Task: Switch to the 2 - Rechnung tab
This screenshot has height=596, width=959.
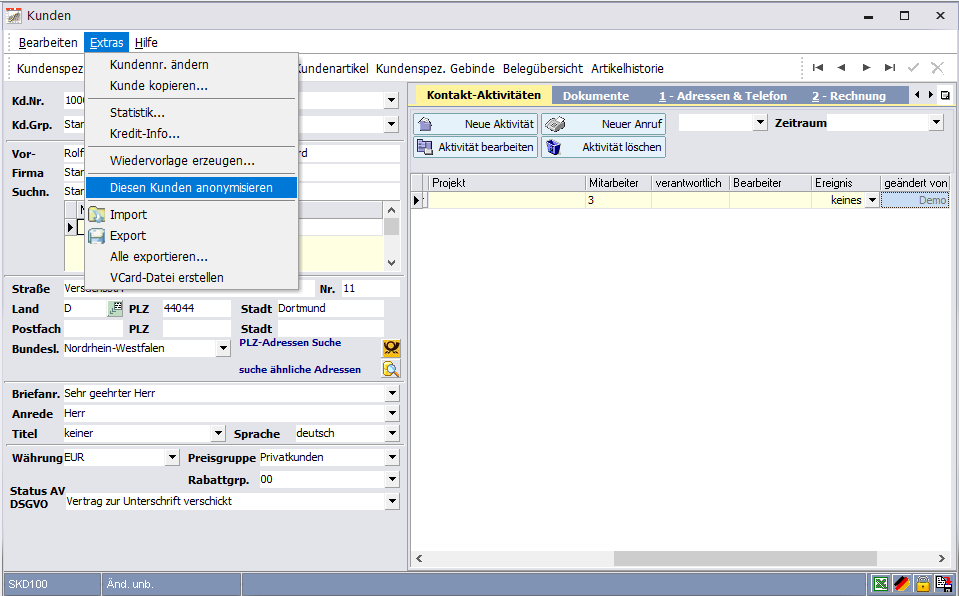Action: 849,95
